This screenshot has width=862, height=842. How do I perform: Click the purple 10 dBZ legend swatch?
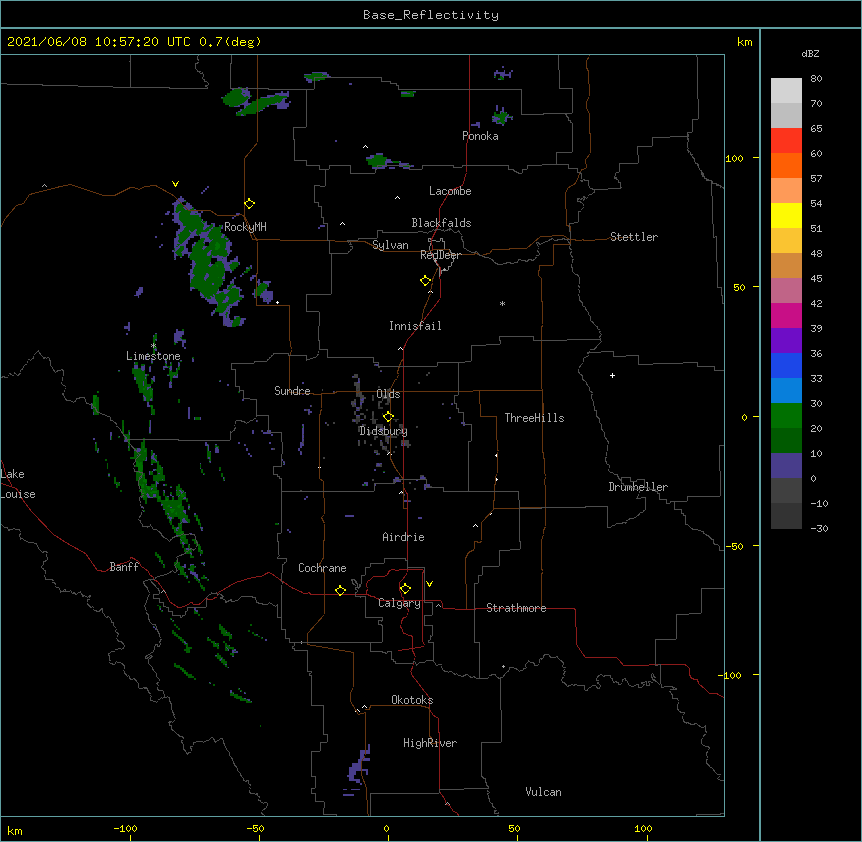[786, 466]
